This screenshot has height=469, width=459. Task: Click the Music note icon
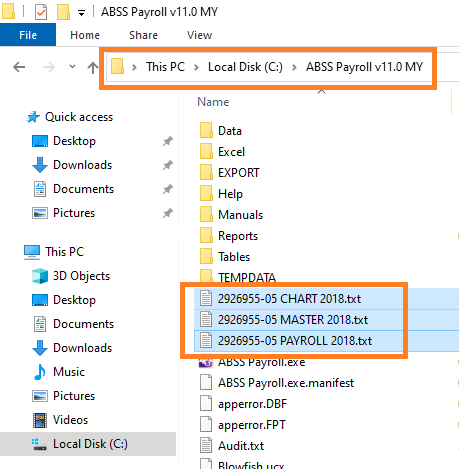40,372
